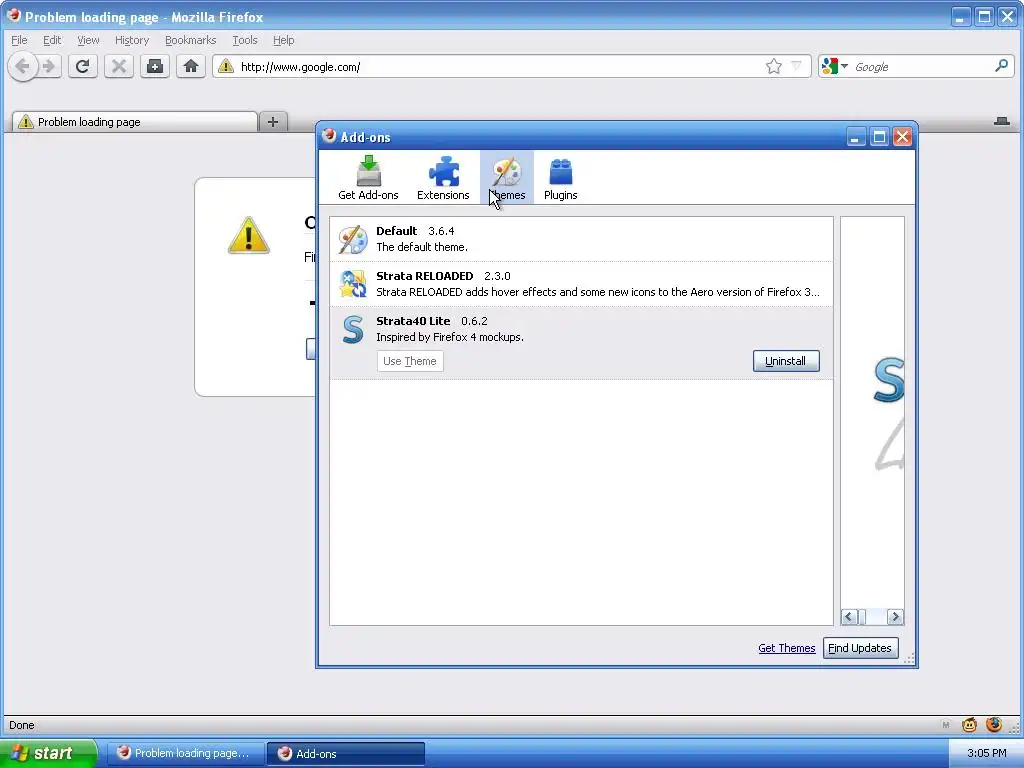Switch to Problem loading page taskbar button
The width and height of the screenshot is (1024, 768).
(x=185, y=753)
